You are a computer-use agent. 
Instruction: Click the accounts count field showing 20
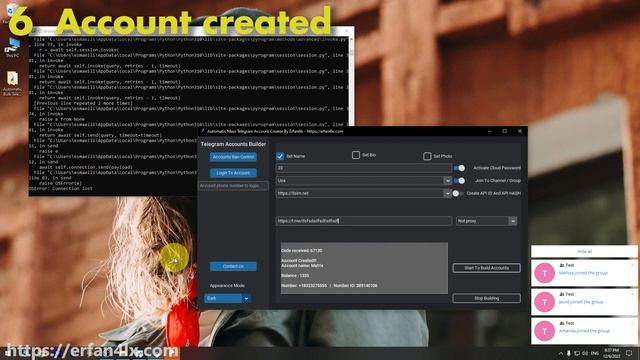click(364, 168)
